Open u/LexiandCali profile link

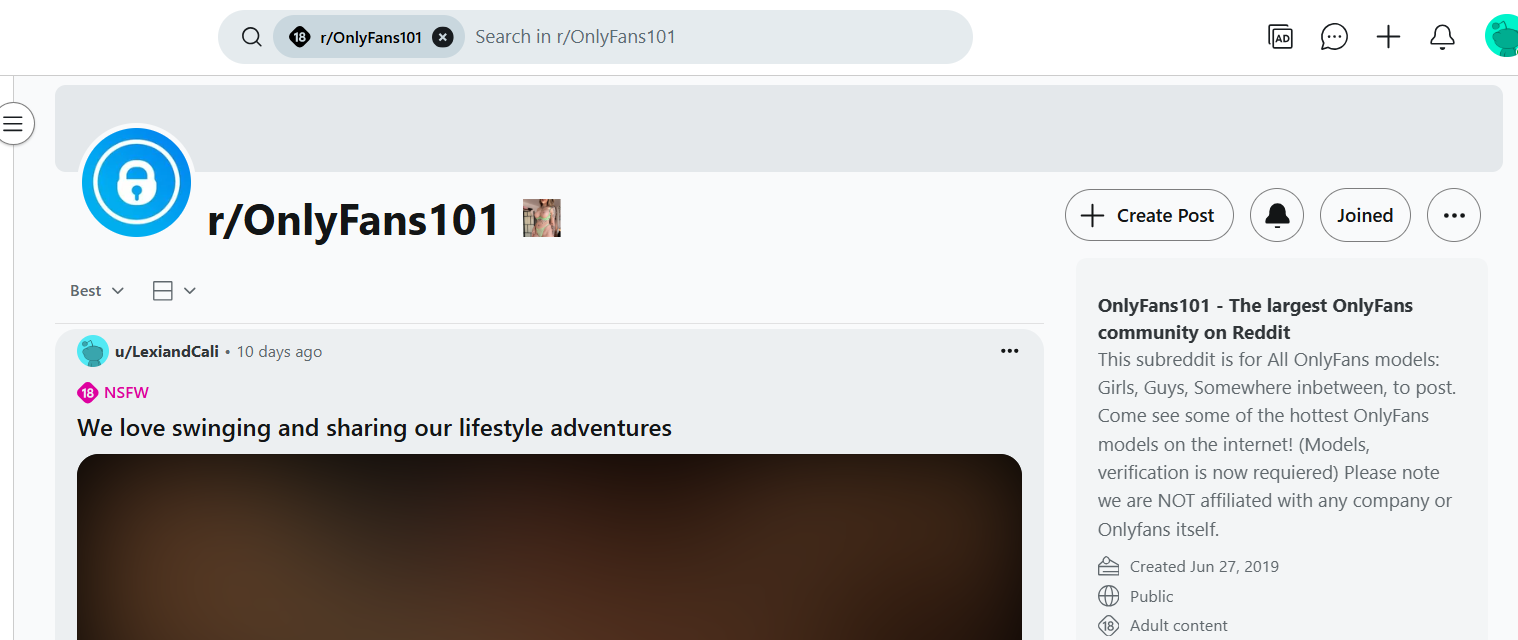(167, 352)
